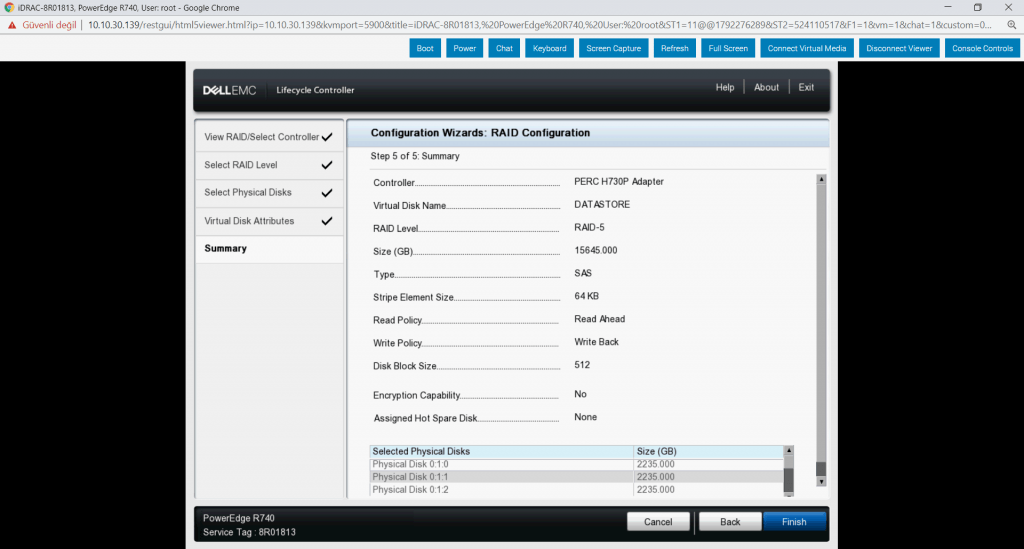Take a Screen Capture
Image resolution: width=1024 pixels, height=549 pixels.
[613, 48]
